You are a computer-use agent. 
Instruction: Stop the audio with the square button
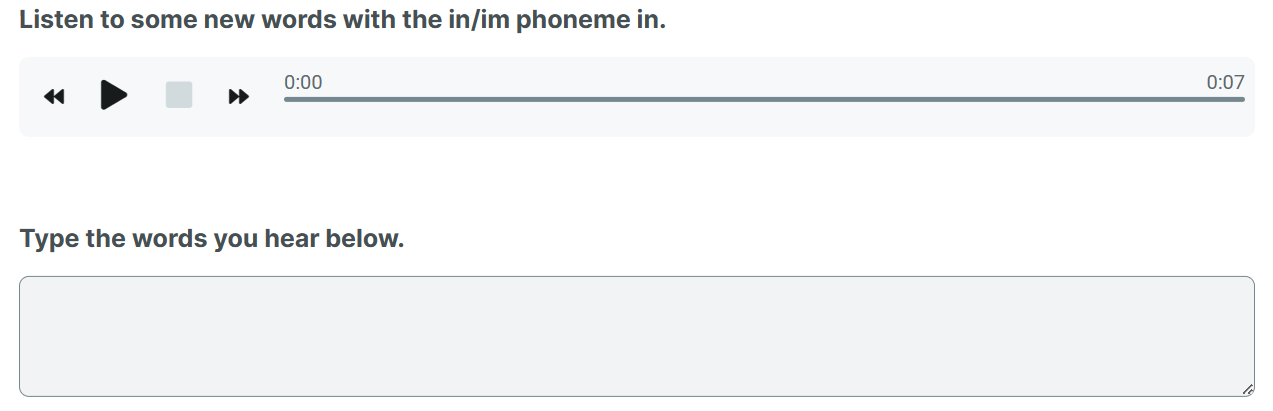[179, 95]
